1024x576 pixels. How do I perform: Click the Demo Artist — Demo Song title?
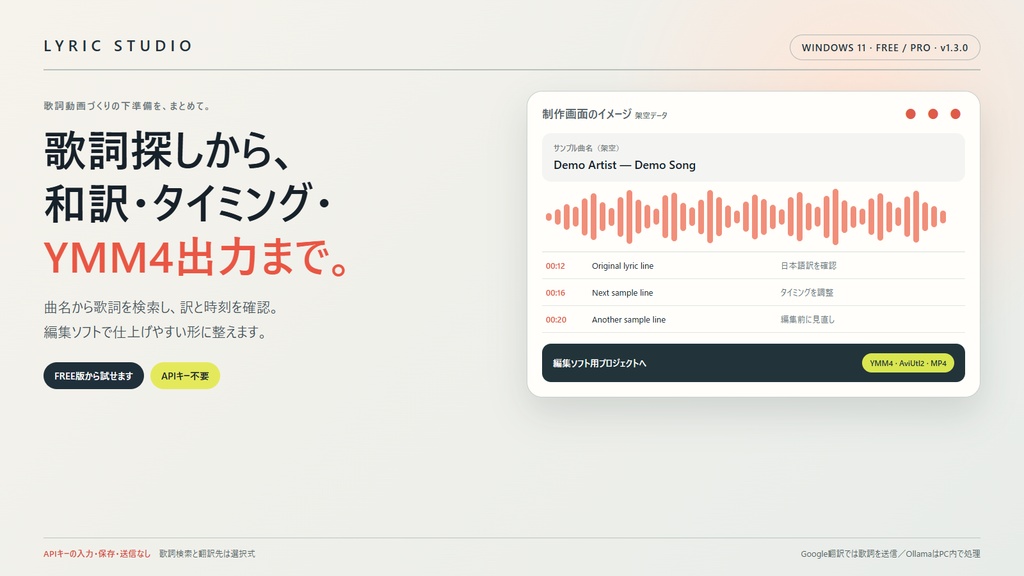click(x=624, y=165)
